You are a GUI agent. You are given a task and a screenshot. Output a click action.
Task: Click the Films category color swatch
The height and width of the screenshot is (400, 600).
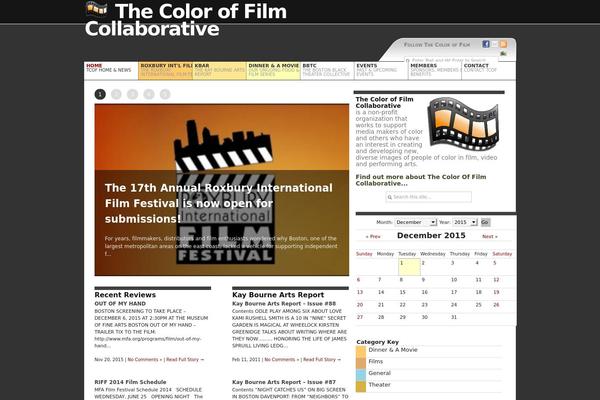point(361,363)
